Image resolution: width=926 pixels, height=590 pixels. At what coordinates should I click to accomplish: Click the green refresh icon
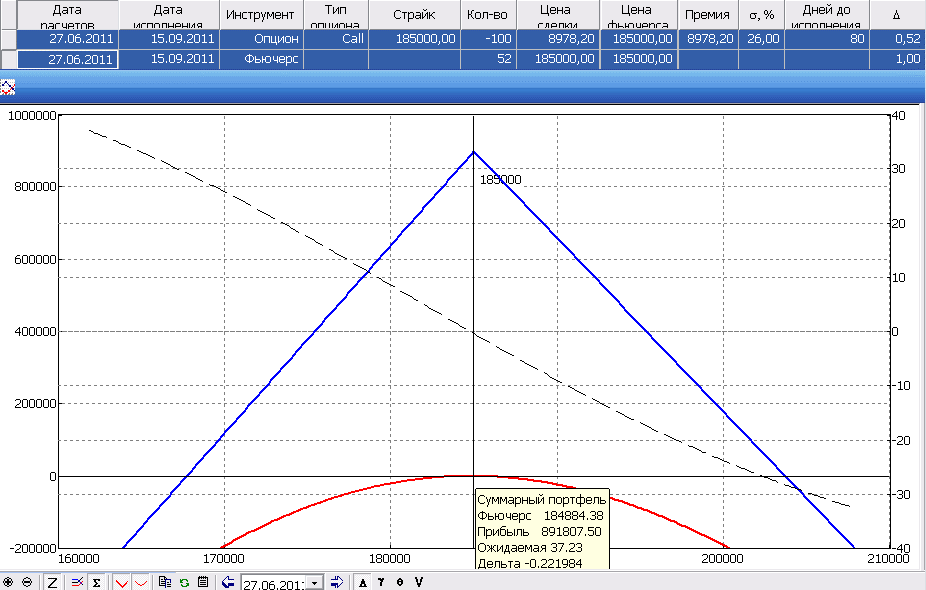coord(184,582)
